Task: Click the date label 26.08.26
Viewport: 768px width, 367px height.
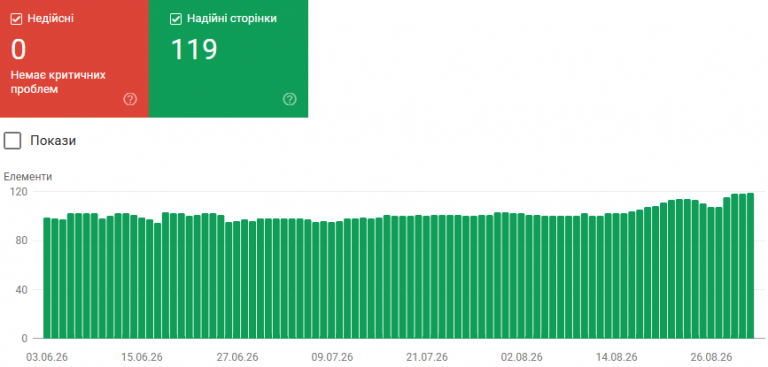Action: coord(711,357)
